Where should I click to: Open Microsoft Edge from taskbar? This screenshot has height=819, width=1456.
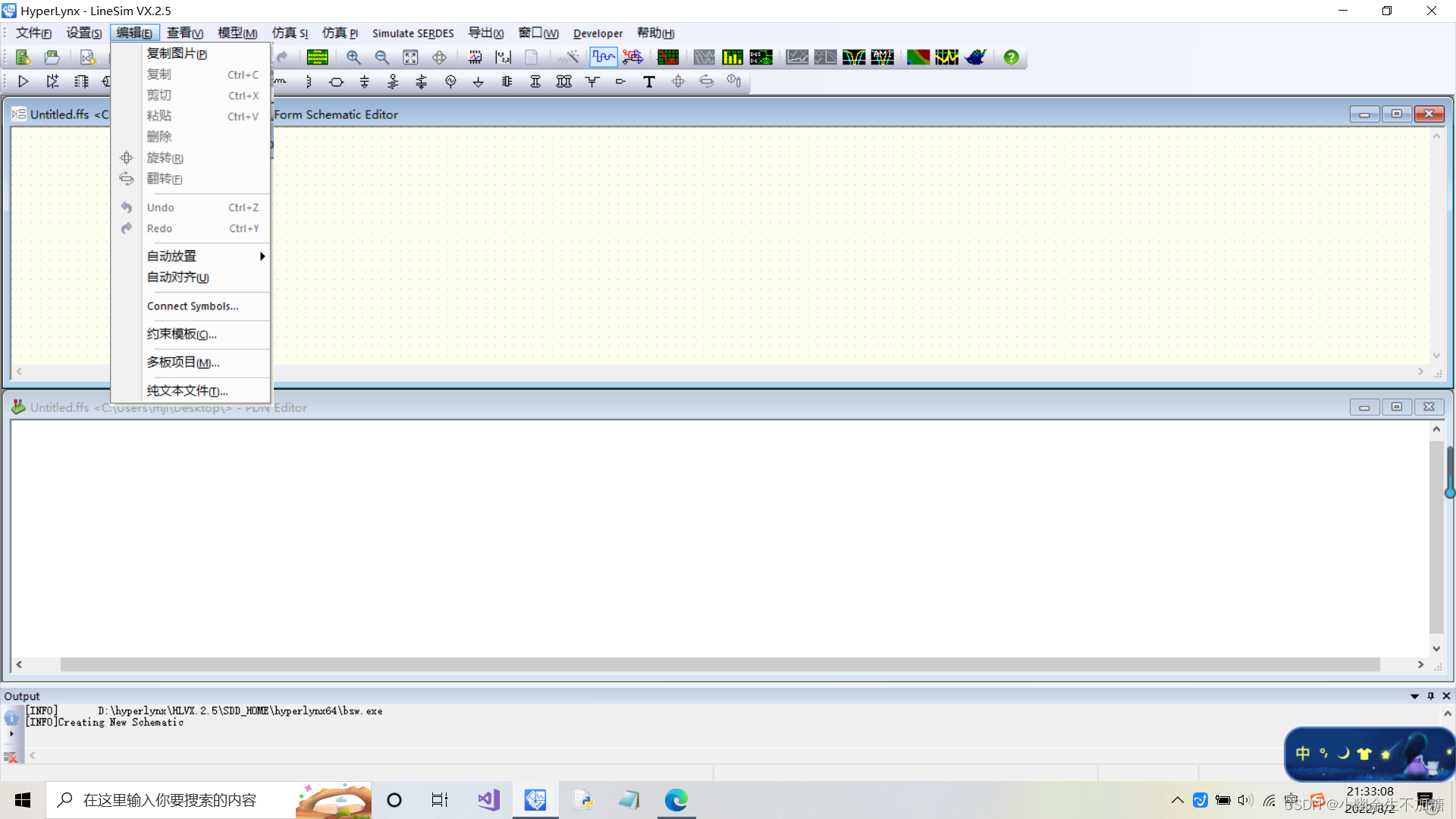coord(676,800)
